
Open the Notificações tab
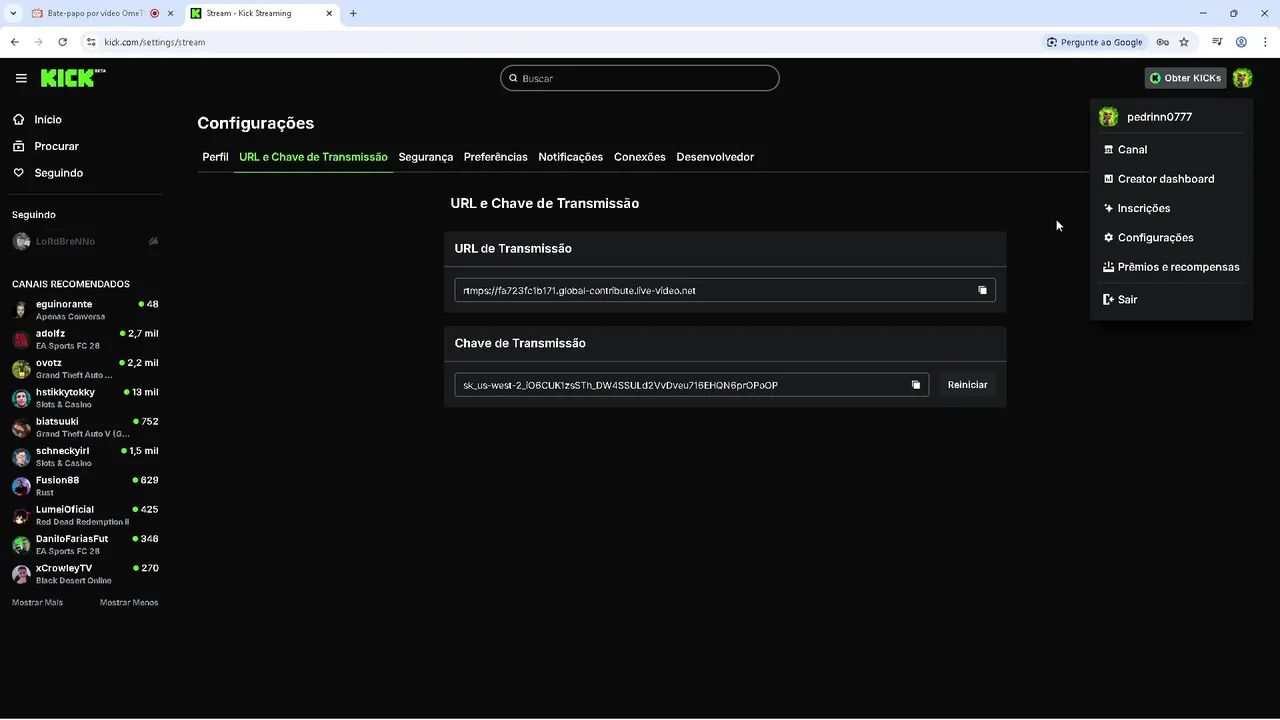tap(570, 157)
